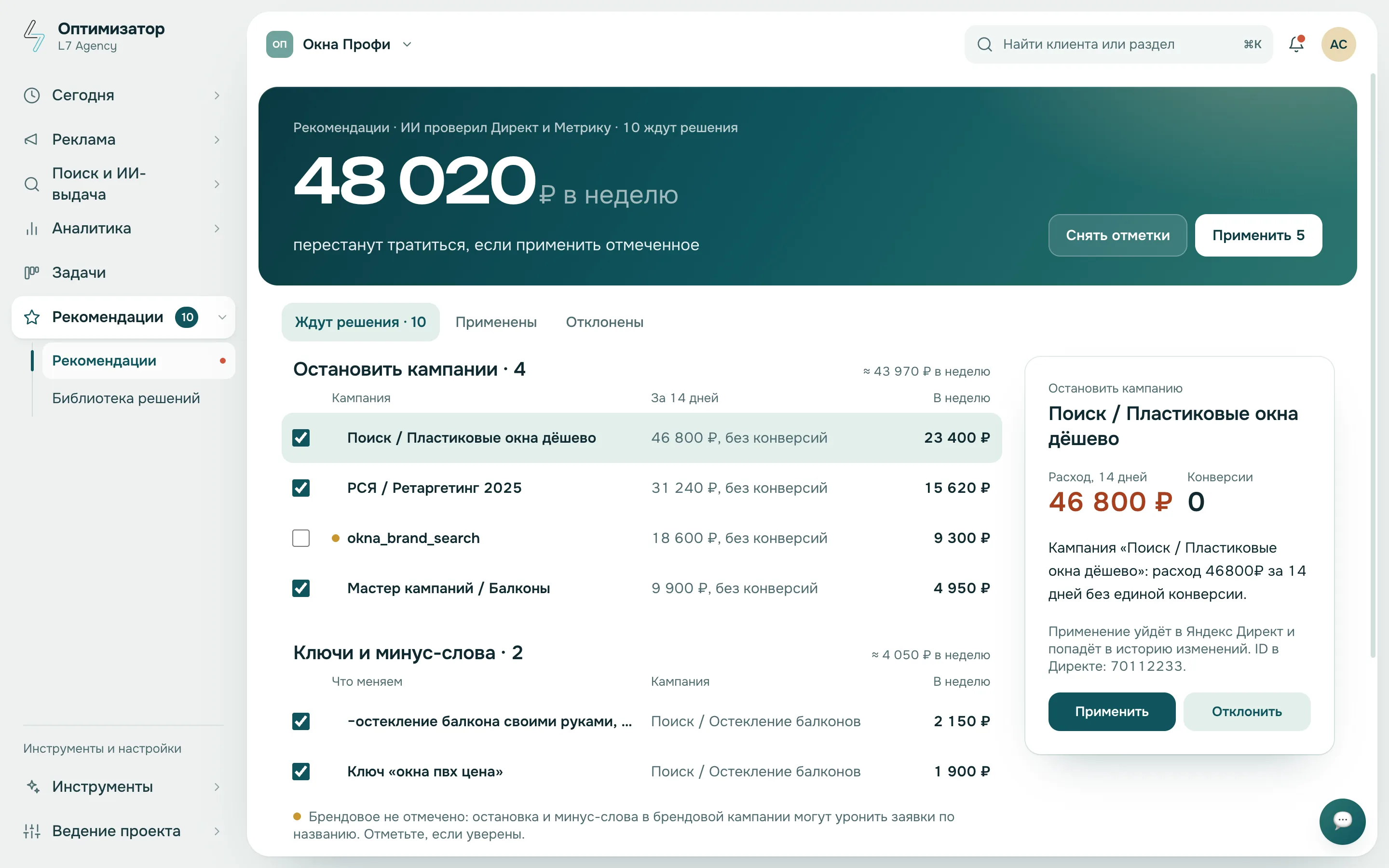Uncheck Ключ «окна пвх цена» checkbox

point(301,771)
